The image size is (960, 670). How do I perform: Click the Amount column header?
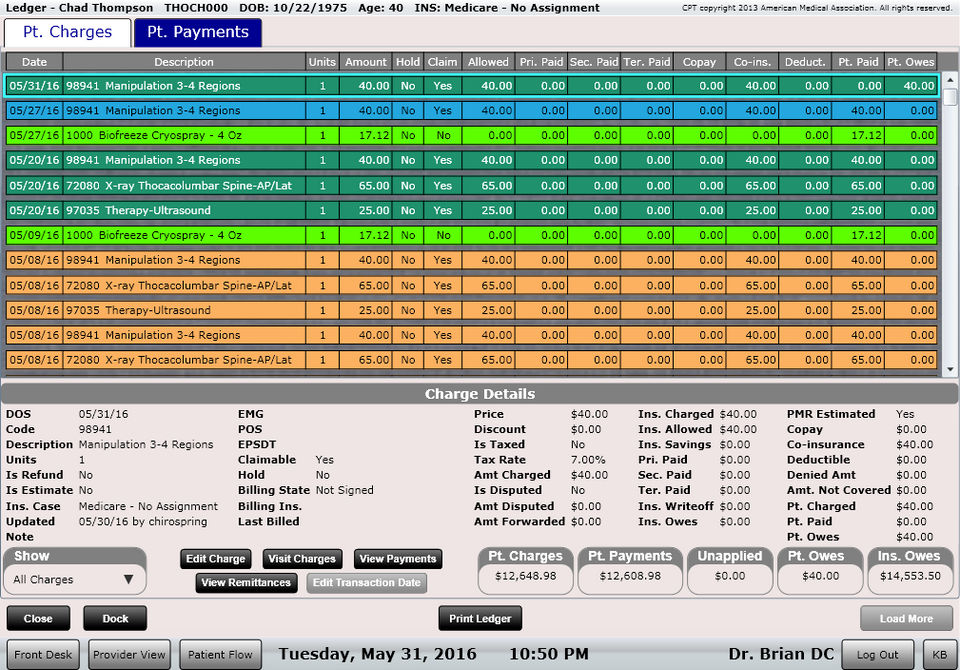point(366,62)
